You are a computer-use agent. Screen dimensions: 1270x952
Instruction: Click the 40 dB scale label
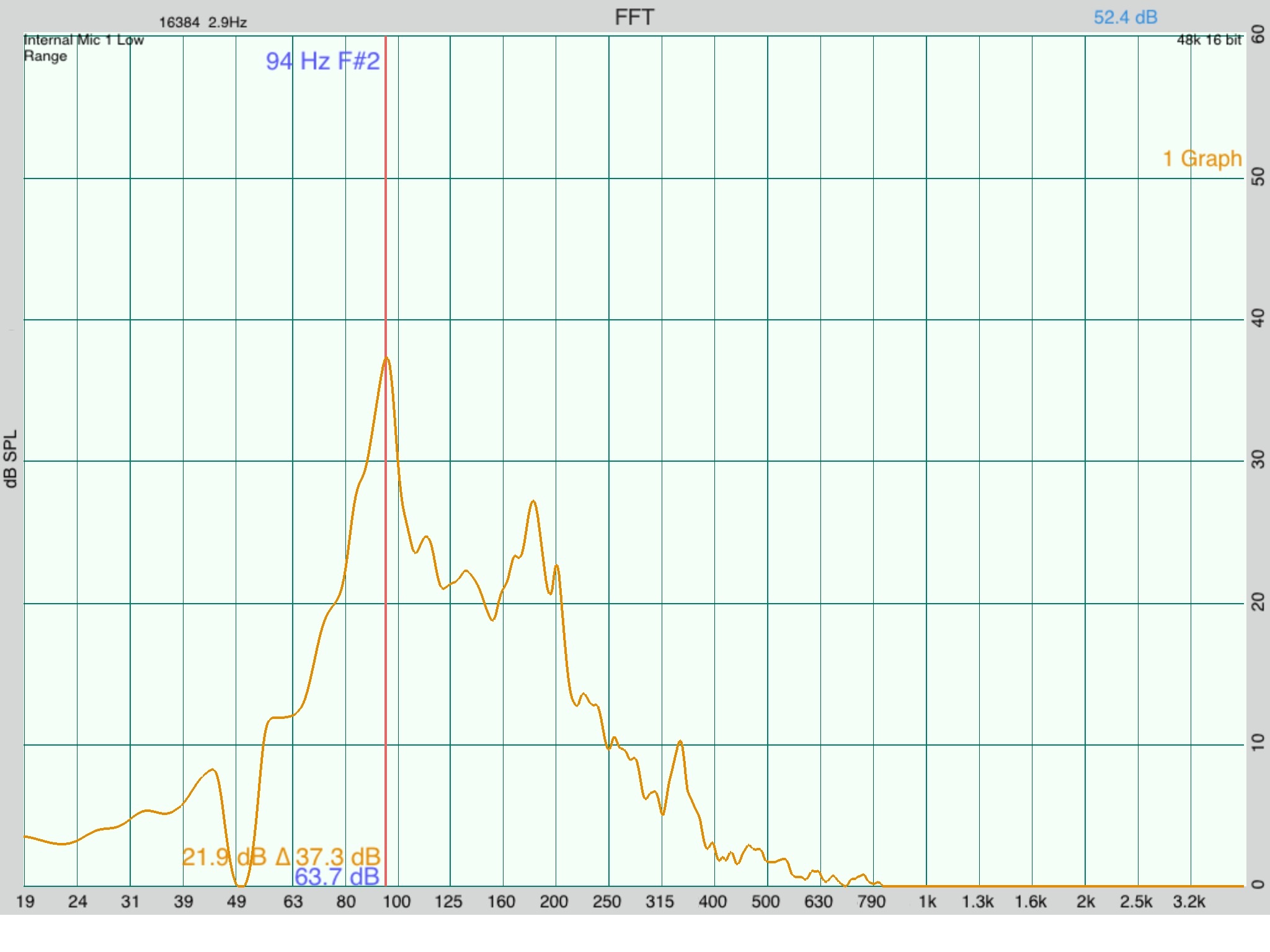(x=1258, y=318)
